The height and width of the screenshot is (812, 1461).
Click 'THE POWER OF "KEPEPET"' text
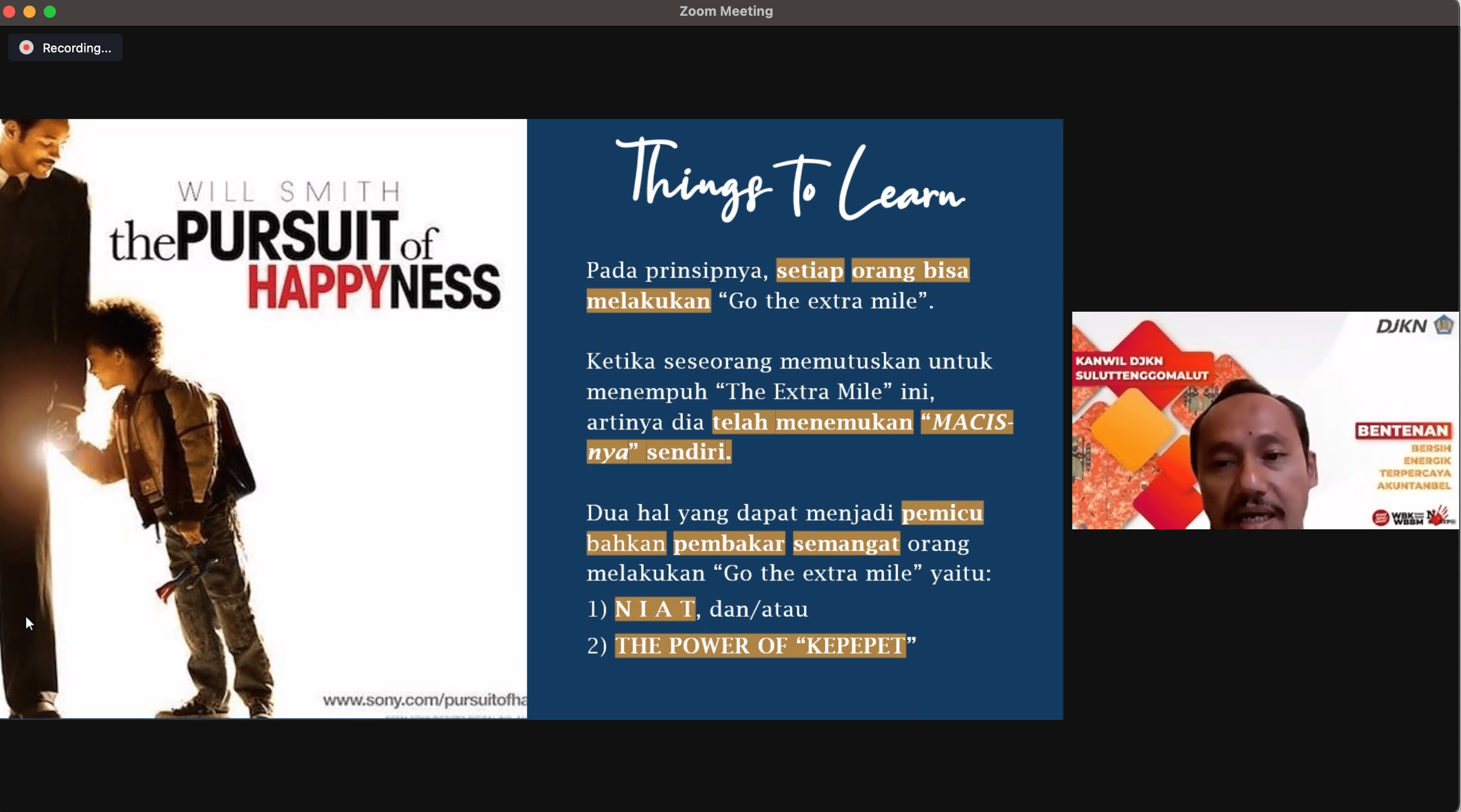(765, 646)
